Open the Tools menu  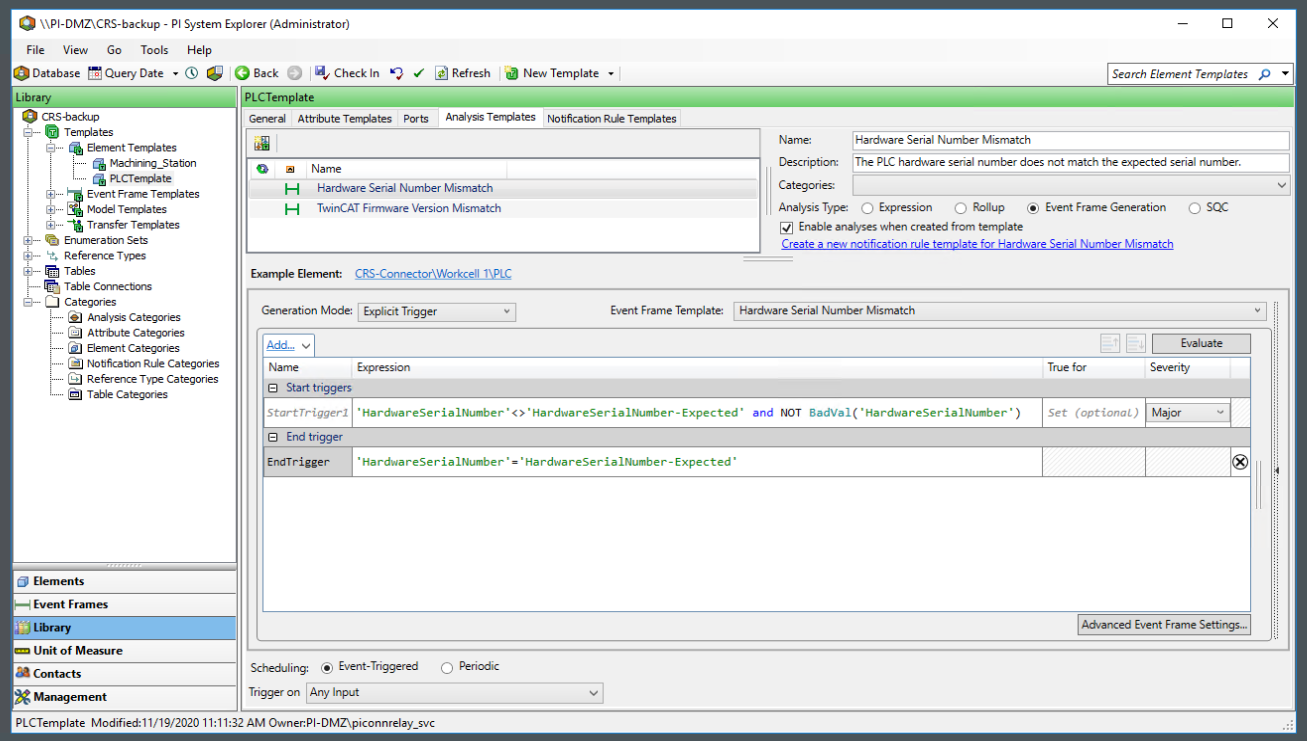coord(154,50)
